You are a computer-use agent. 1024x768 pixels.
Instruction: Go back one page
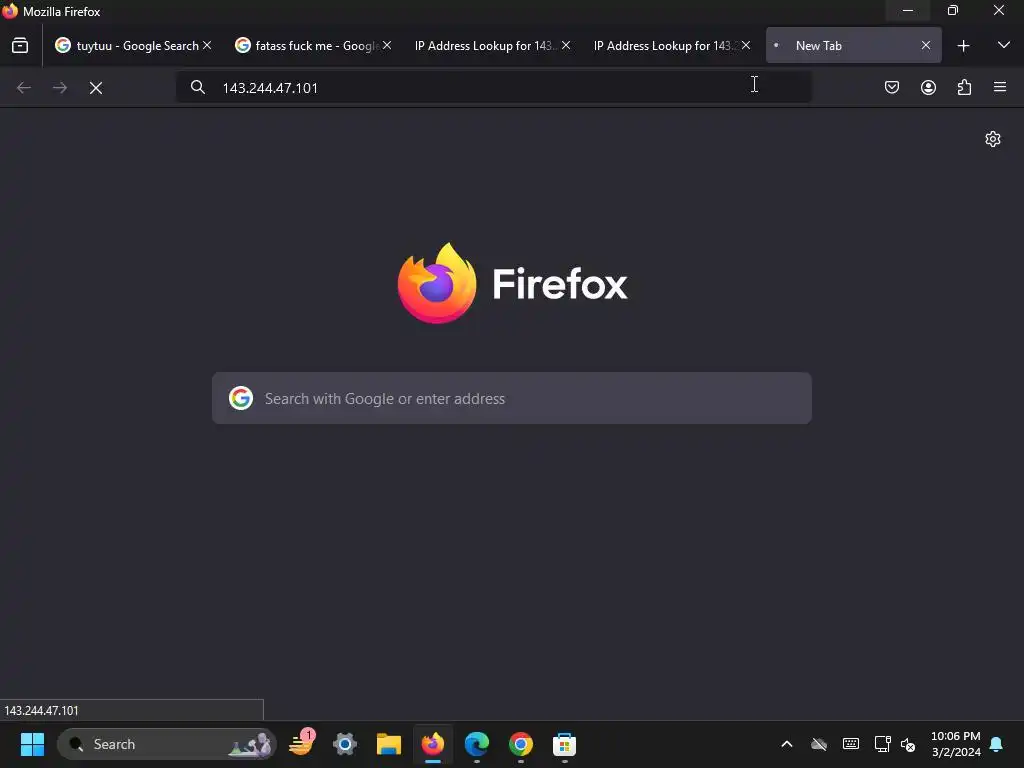[x=24, y=88]
